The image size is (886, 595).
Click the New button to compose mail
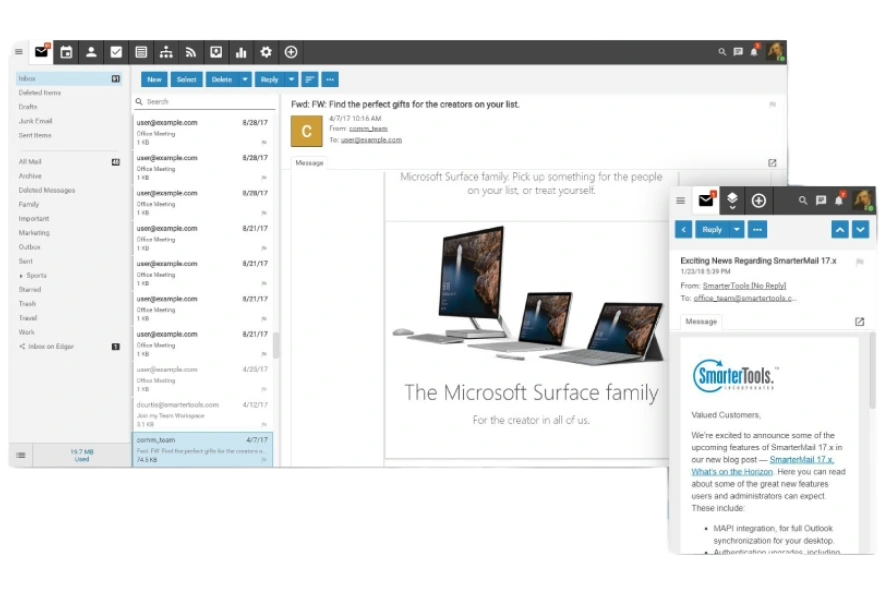coord(154,78)
